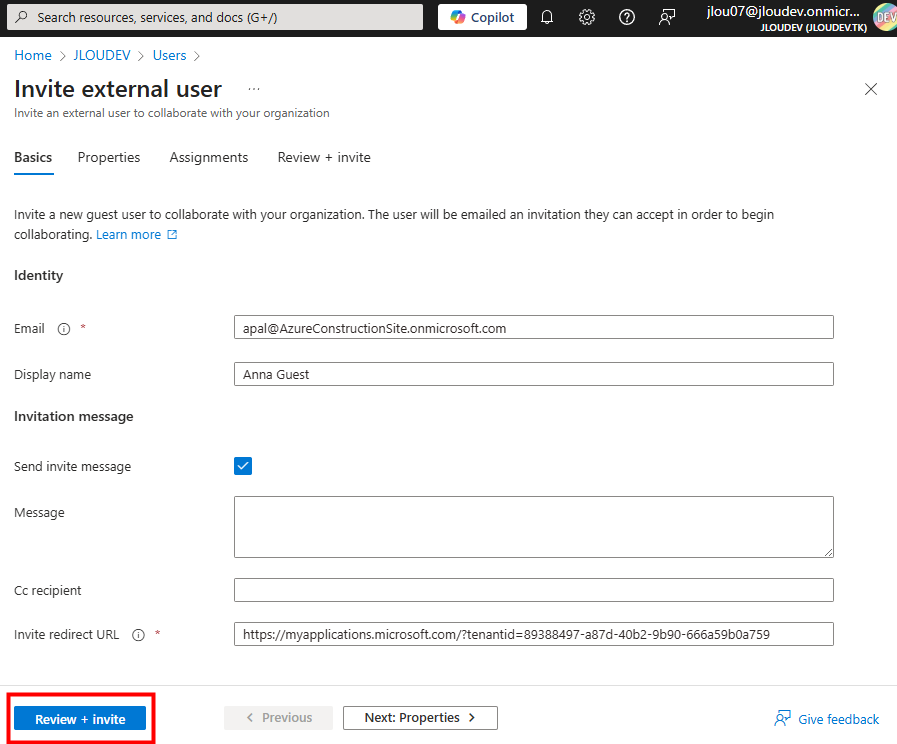Open the portal settings gear icon
The width and height of the screenshot is (897, 744).
pos(587,17)
